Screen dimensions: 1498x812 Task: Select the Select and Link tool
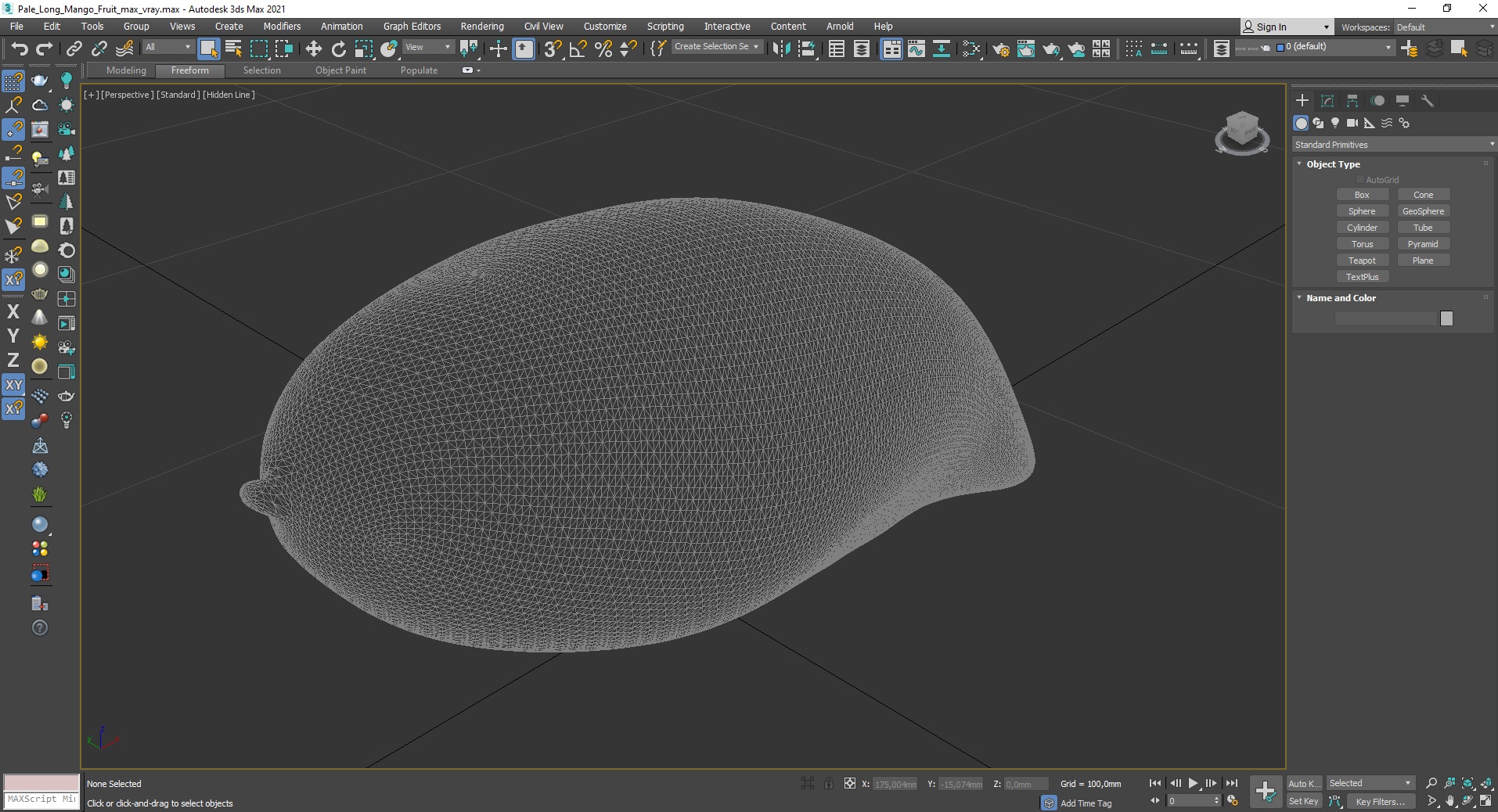74,49
